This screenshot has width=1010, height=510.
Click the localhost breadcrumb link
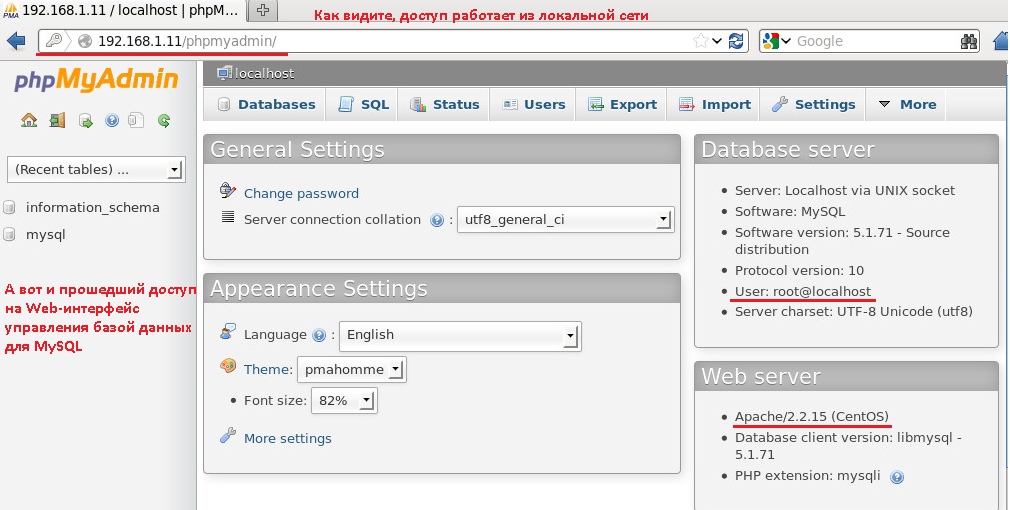pyautogui.click(x=264, y=73)
